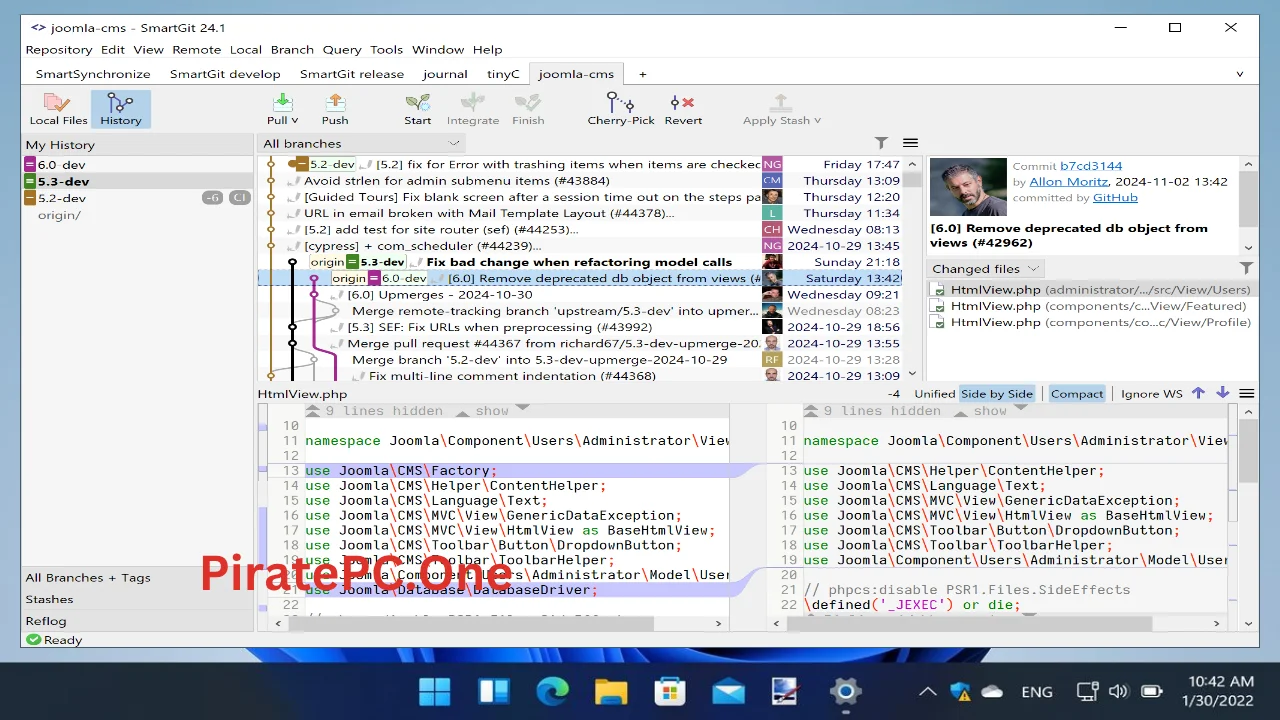The width and height of the screenshot is (1280, 720).
Task: Open Windows Start menu in taskbar
Action: 434,691
